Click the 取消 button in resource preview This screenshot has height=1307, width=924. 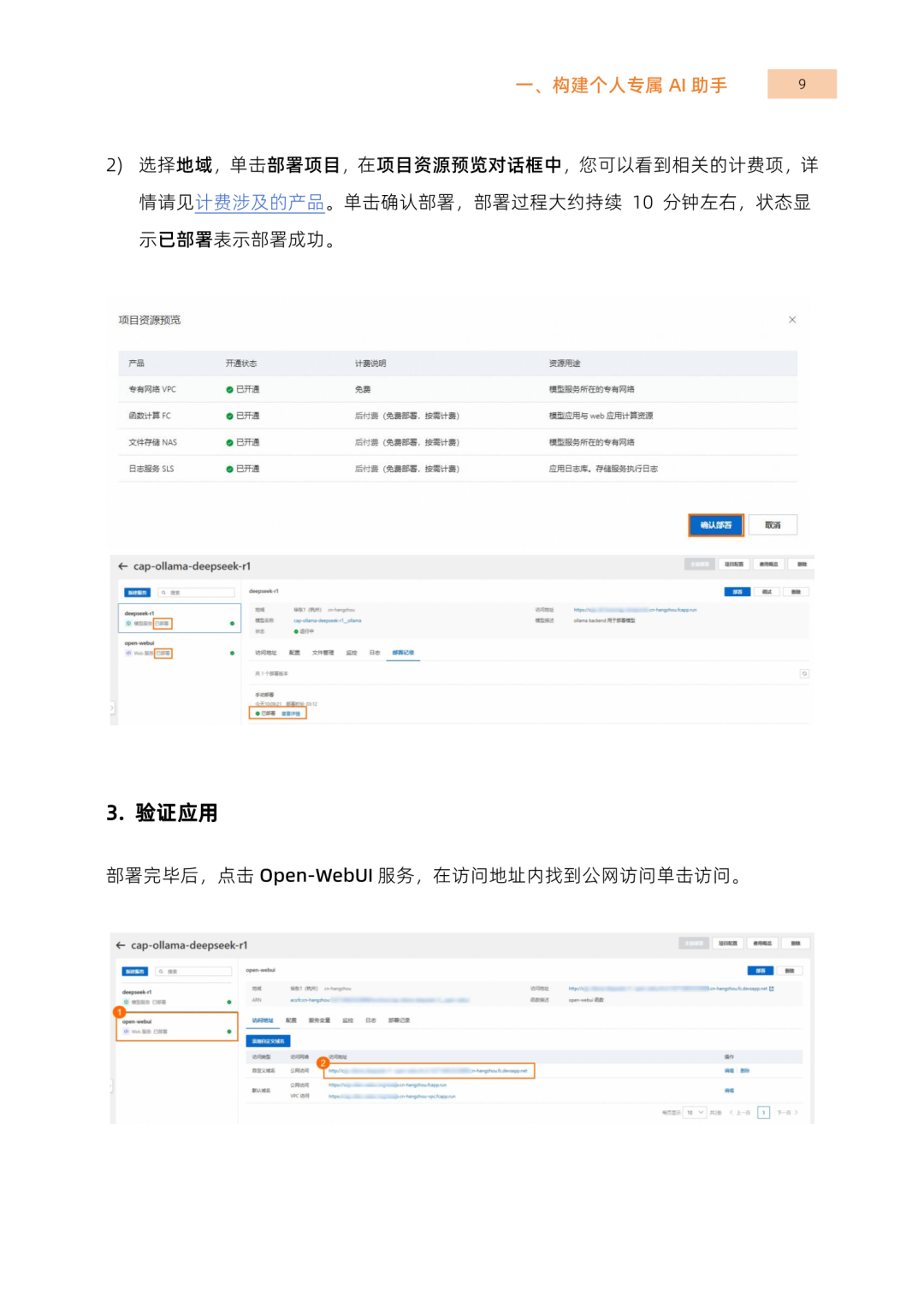773,525
